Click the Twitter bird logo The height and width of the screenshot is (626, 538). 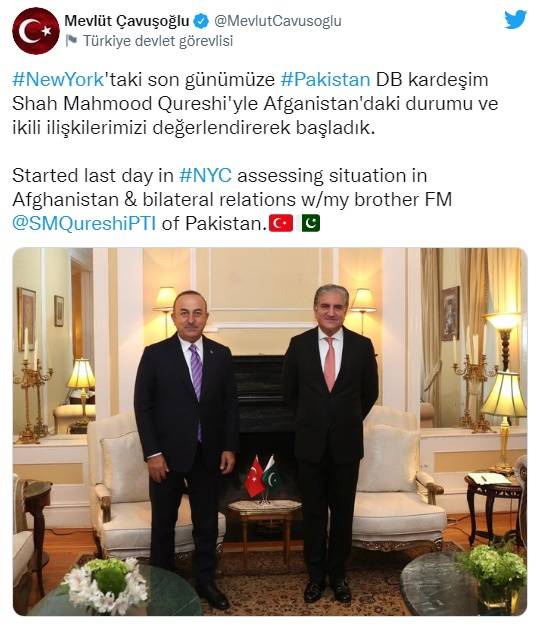click(515, 20)
